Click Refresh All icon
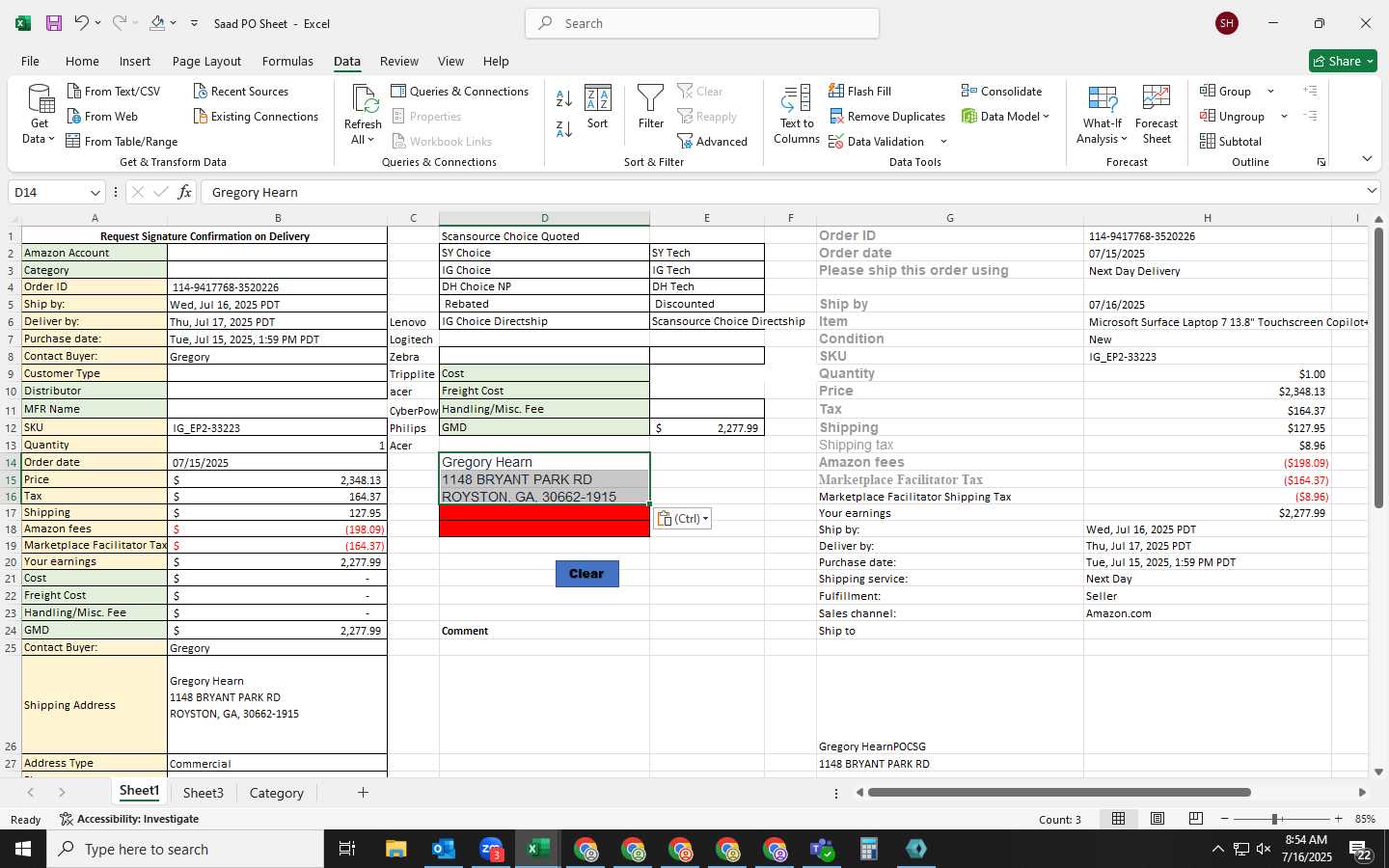 point(364,115)
